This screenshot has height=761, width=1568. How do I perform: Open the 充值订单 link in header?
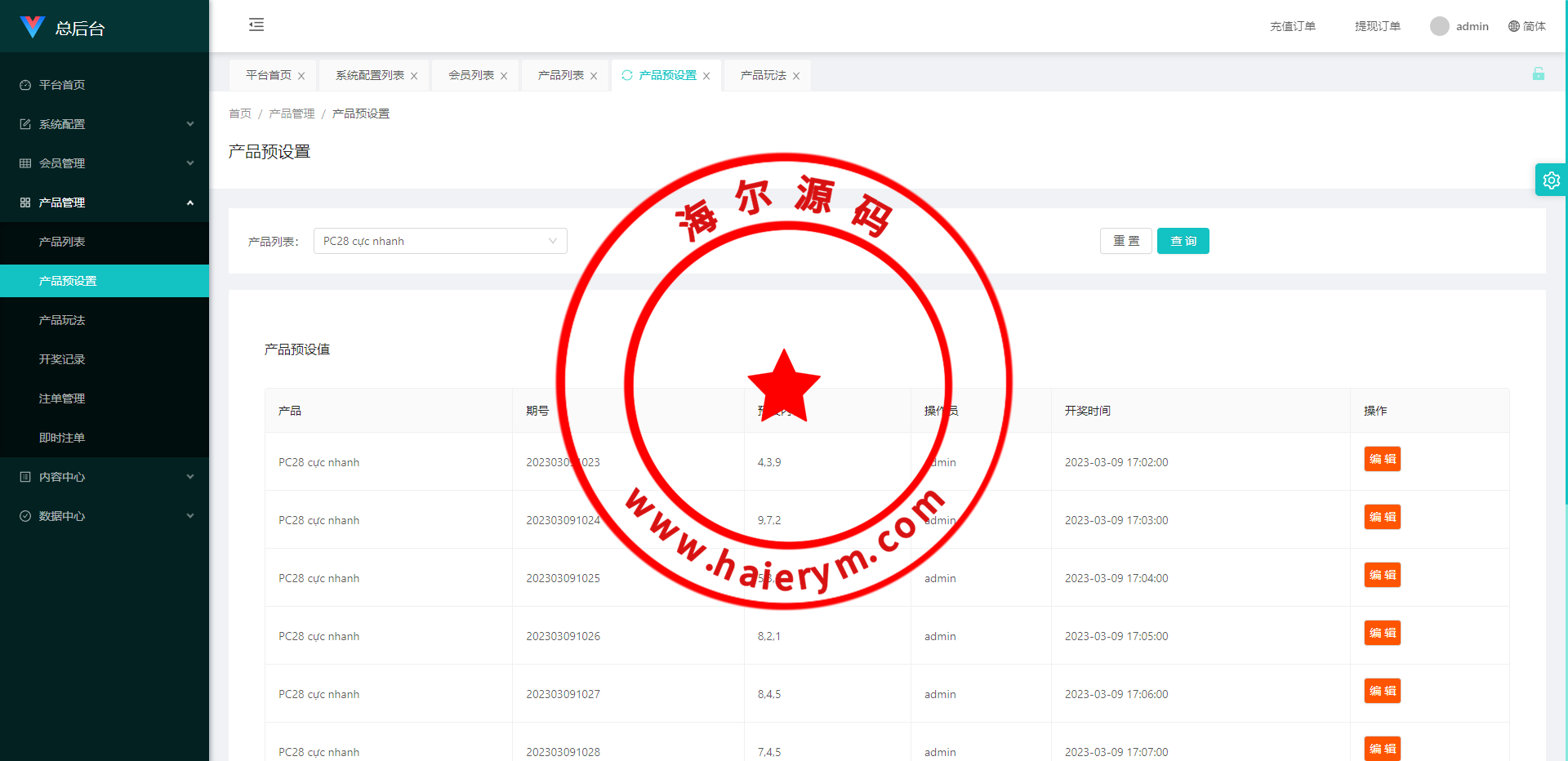point(1292,26)
